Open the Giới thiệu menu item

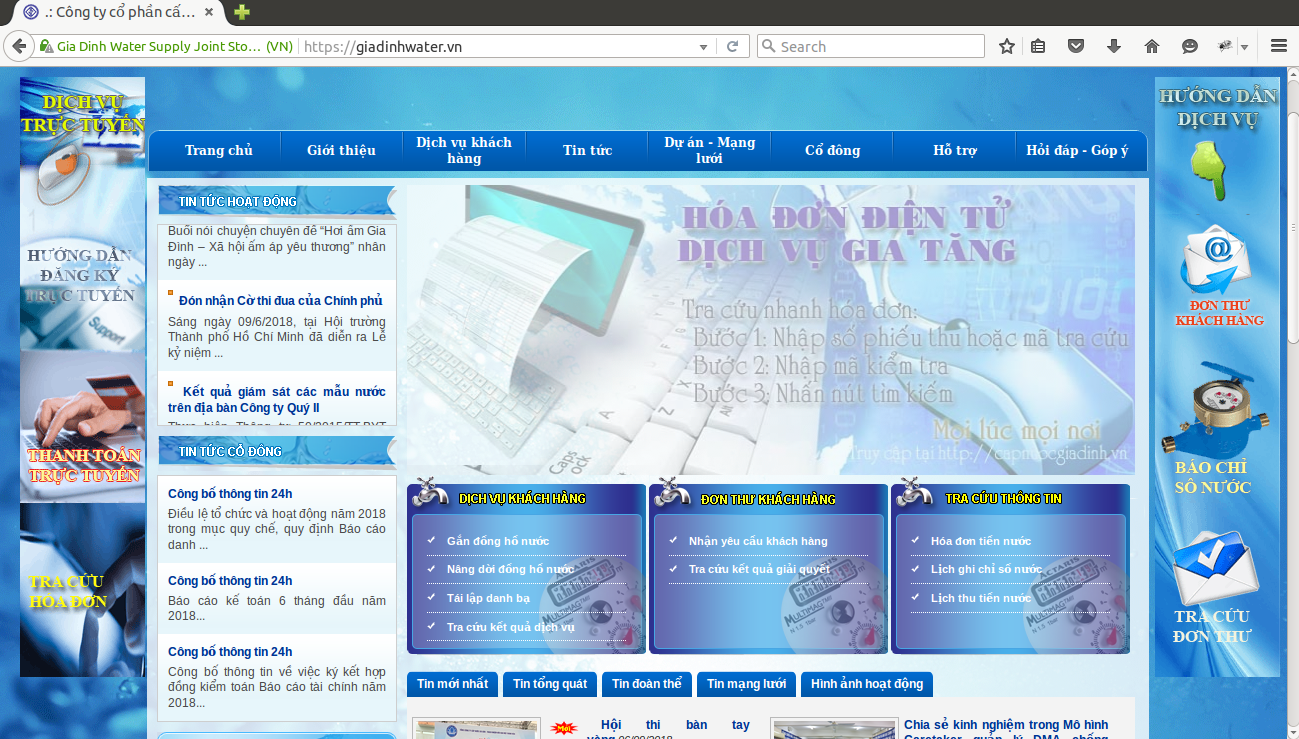341,150
